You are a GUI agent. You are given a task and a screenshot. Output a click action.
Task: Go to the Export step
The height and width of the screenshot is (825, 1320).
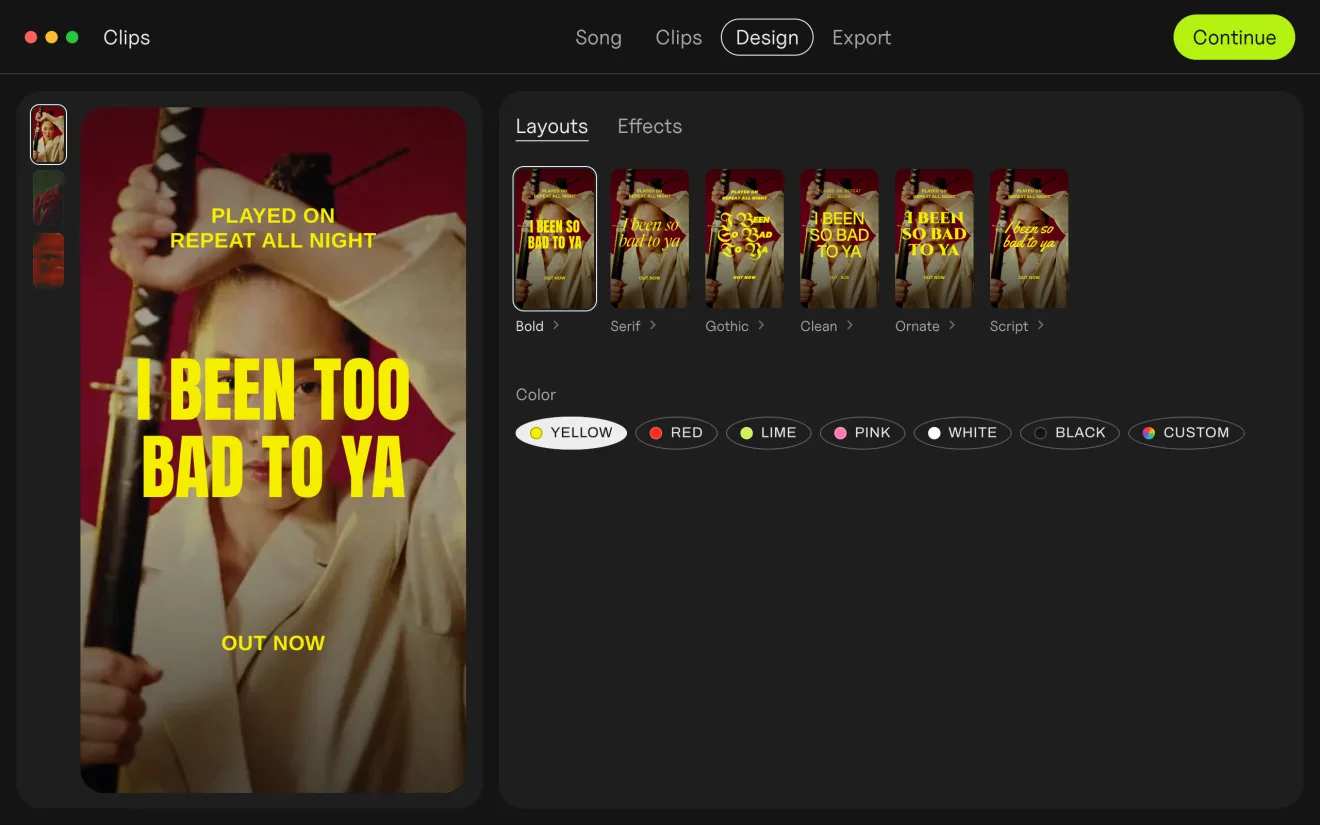(861, 38)
